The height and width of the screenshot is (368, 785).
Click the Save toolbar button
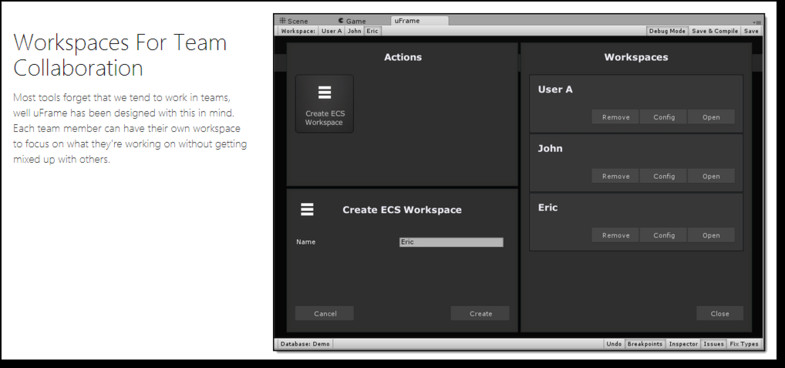pos(750,31)
